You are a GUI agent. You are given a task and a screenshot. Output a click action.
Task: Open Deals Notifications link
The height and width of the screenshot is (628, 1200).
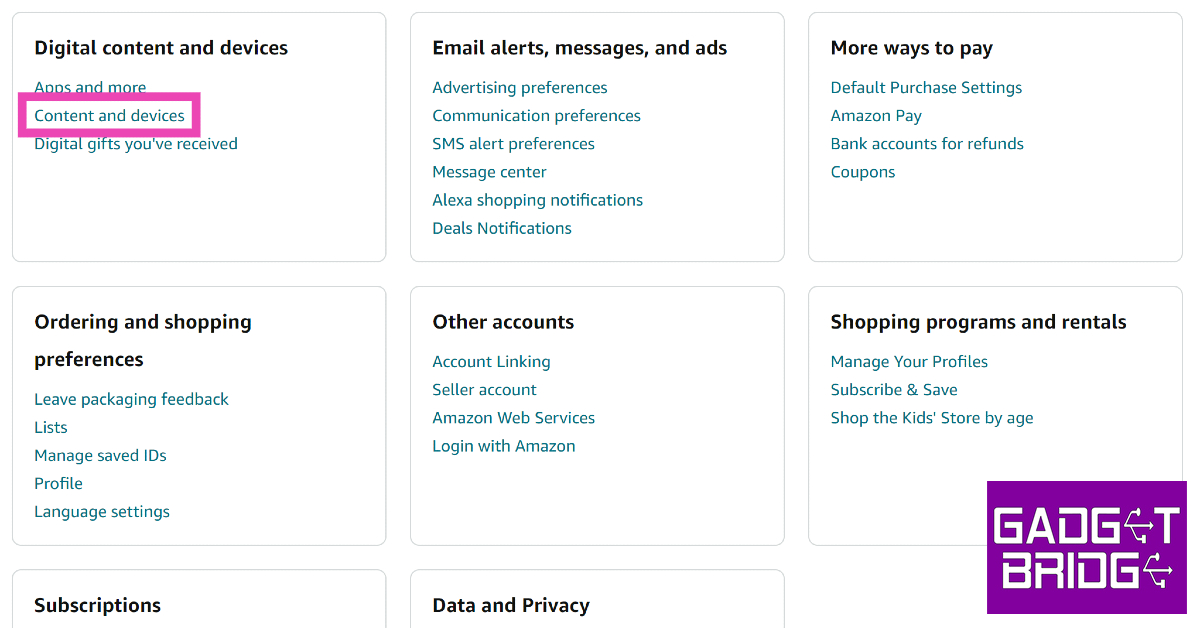point(502,228)
